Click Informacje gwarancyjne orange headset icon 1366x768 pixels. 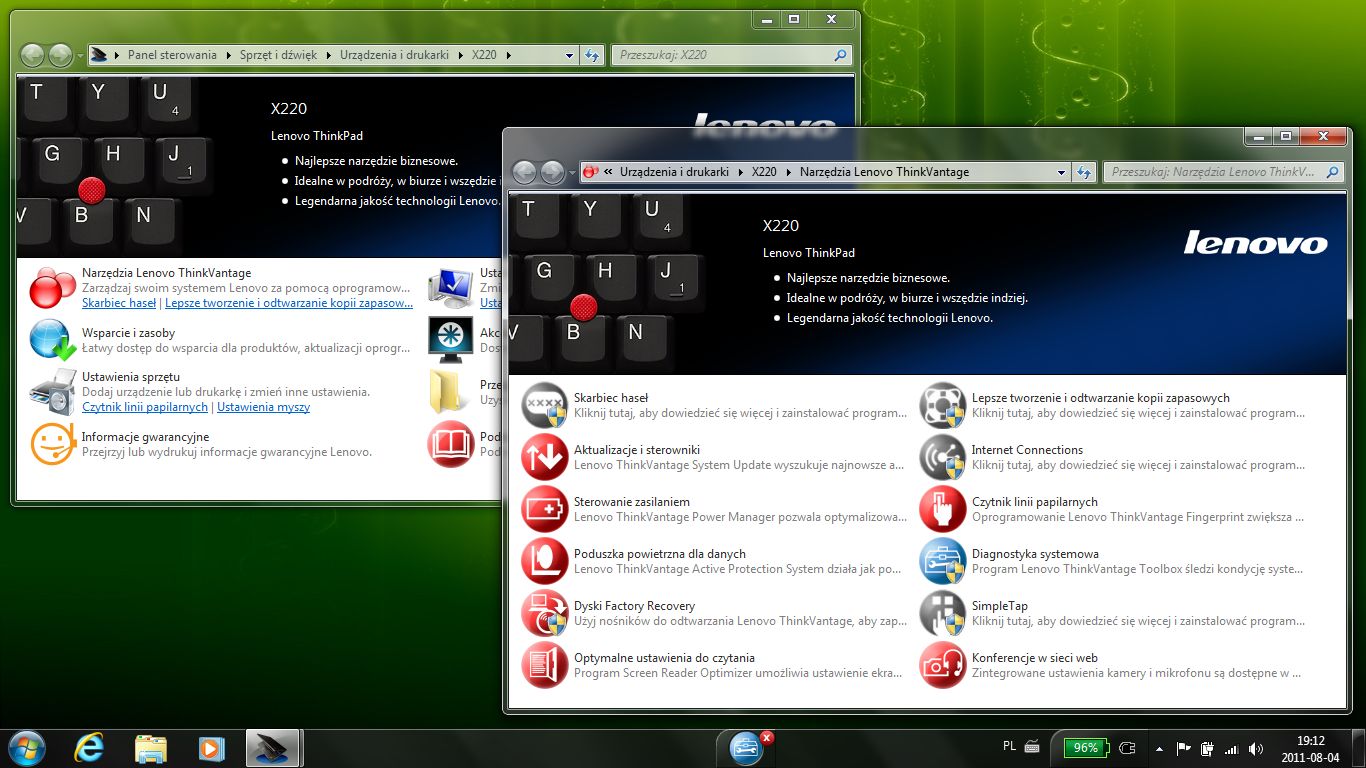point(52,444)
